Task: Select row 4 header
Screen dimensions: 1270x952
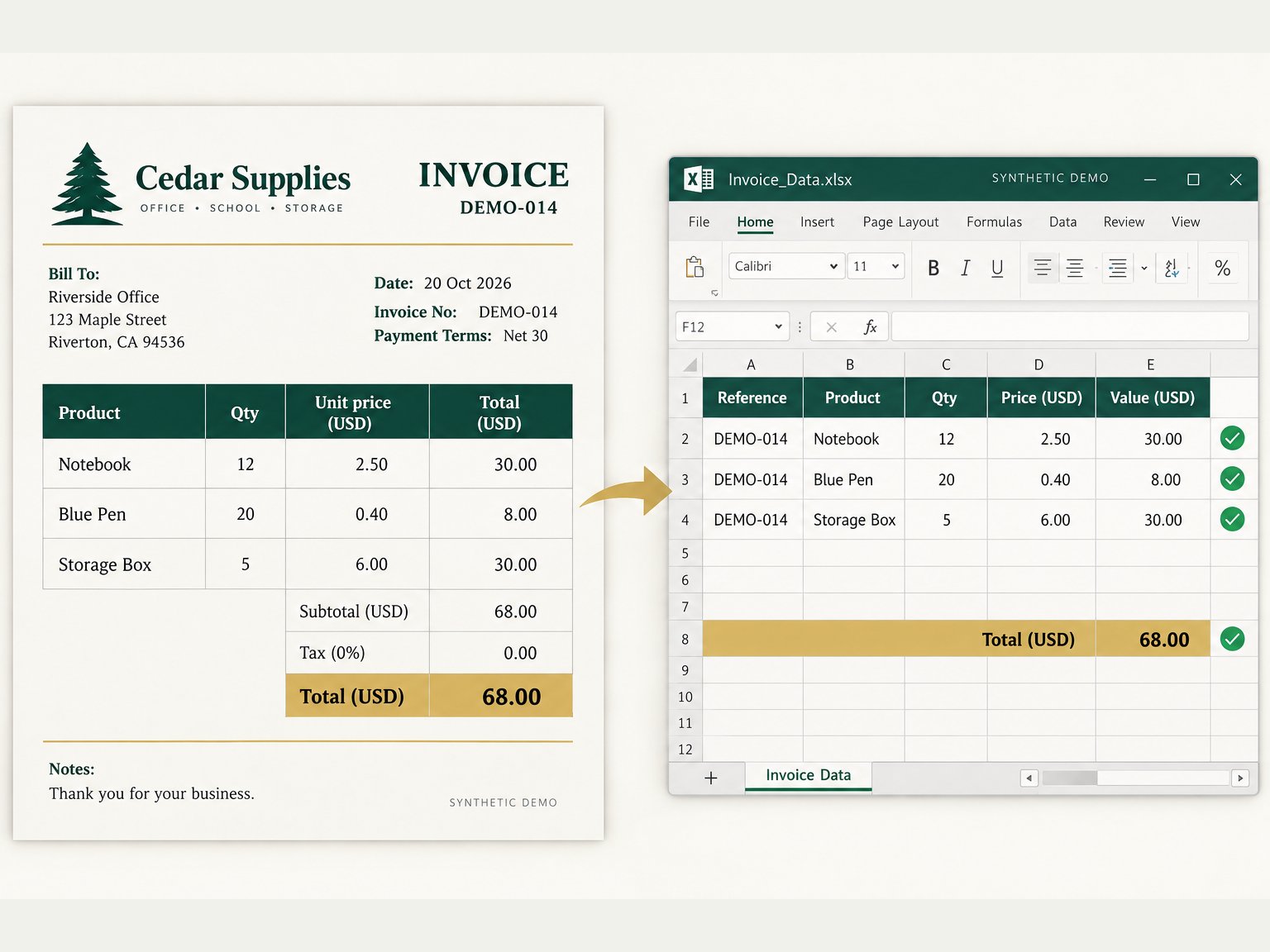Action: [685, 520]
